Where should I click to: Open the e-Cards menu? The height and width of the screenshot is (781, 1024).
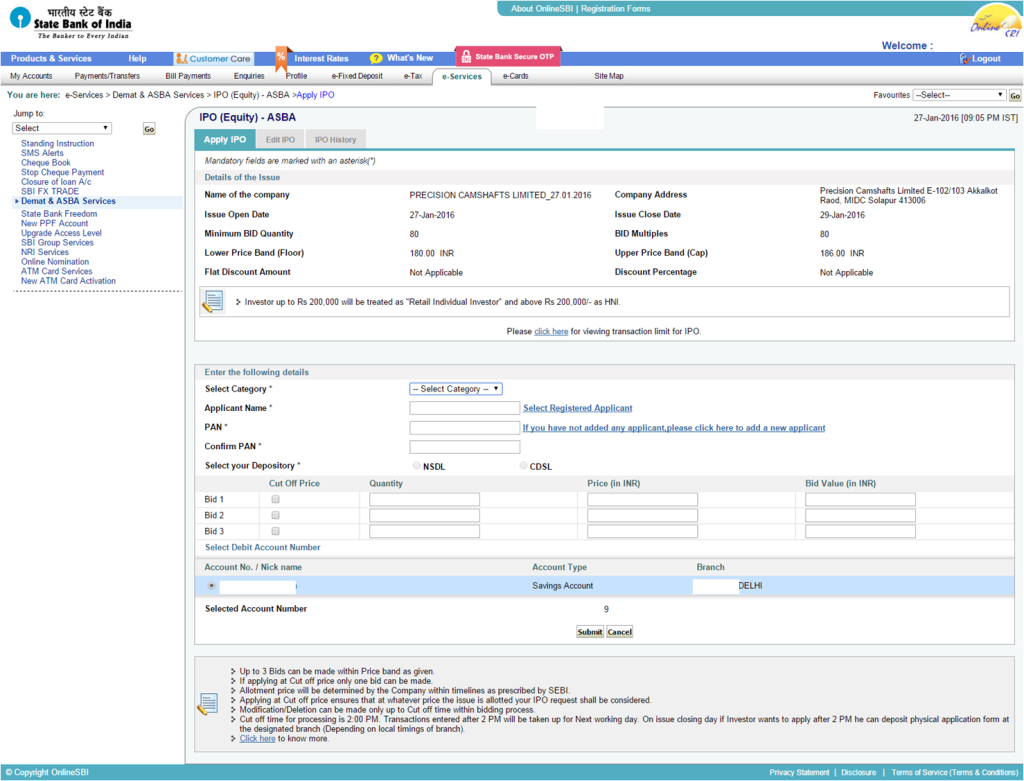(x=515, y=76)
